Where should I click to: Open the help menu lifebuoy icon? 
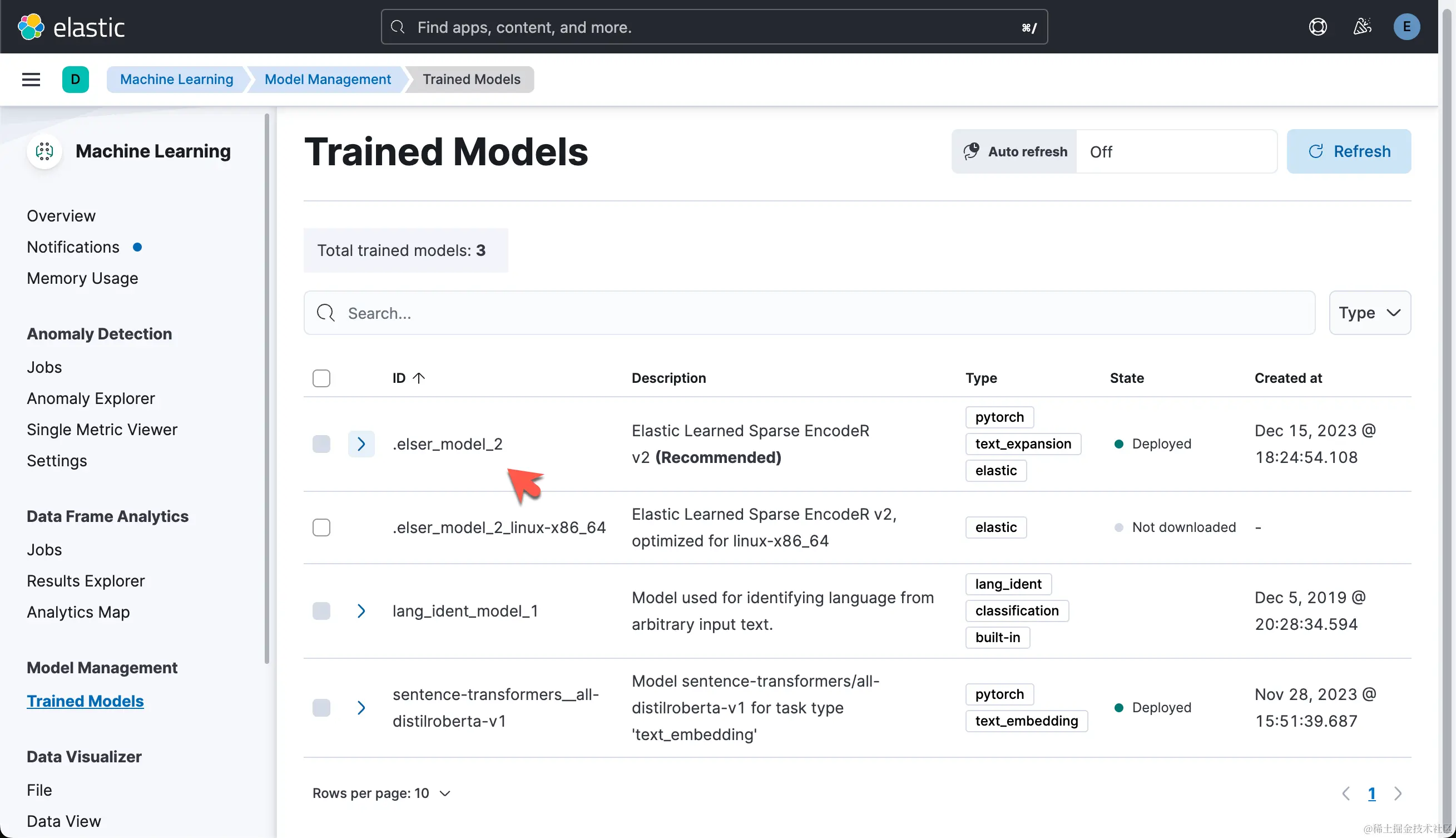click(x=1318, y=27)
